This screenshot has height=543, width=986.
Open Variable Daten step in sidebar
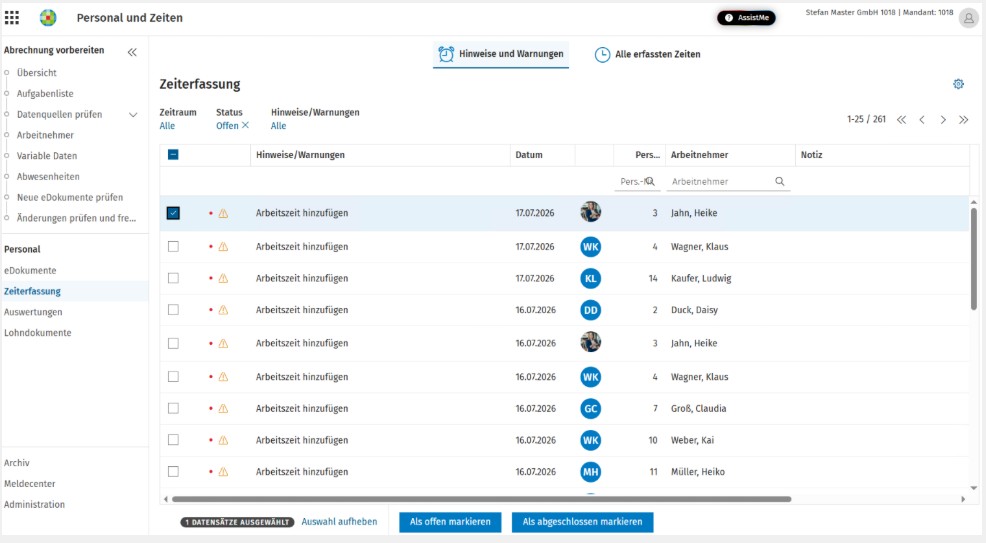tap(47, 156)
